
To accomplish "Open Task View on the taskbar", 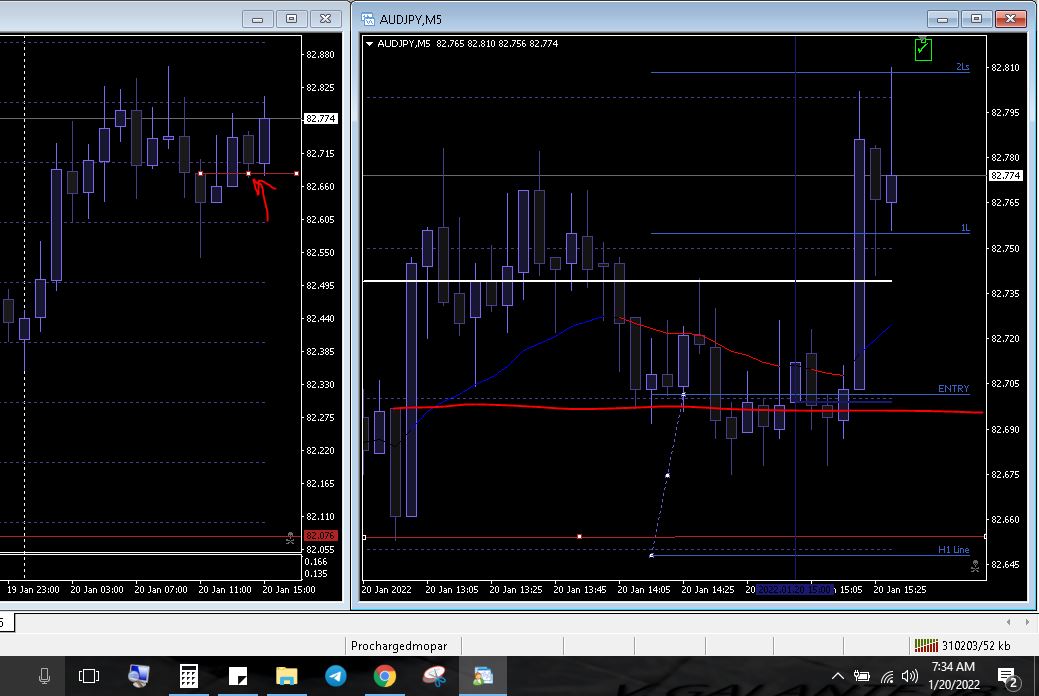I will 89,677.
